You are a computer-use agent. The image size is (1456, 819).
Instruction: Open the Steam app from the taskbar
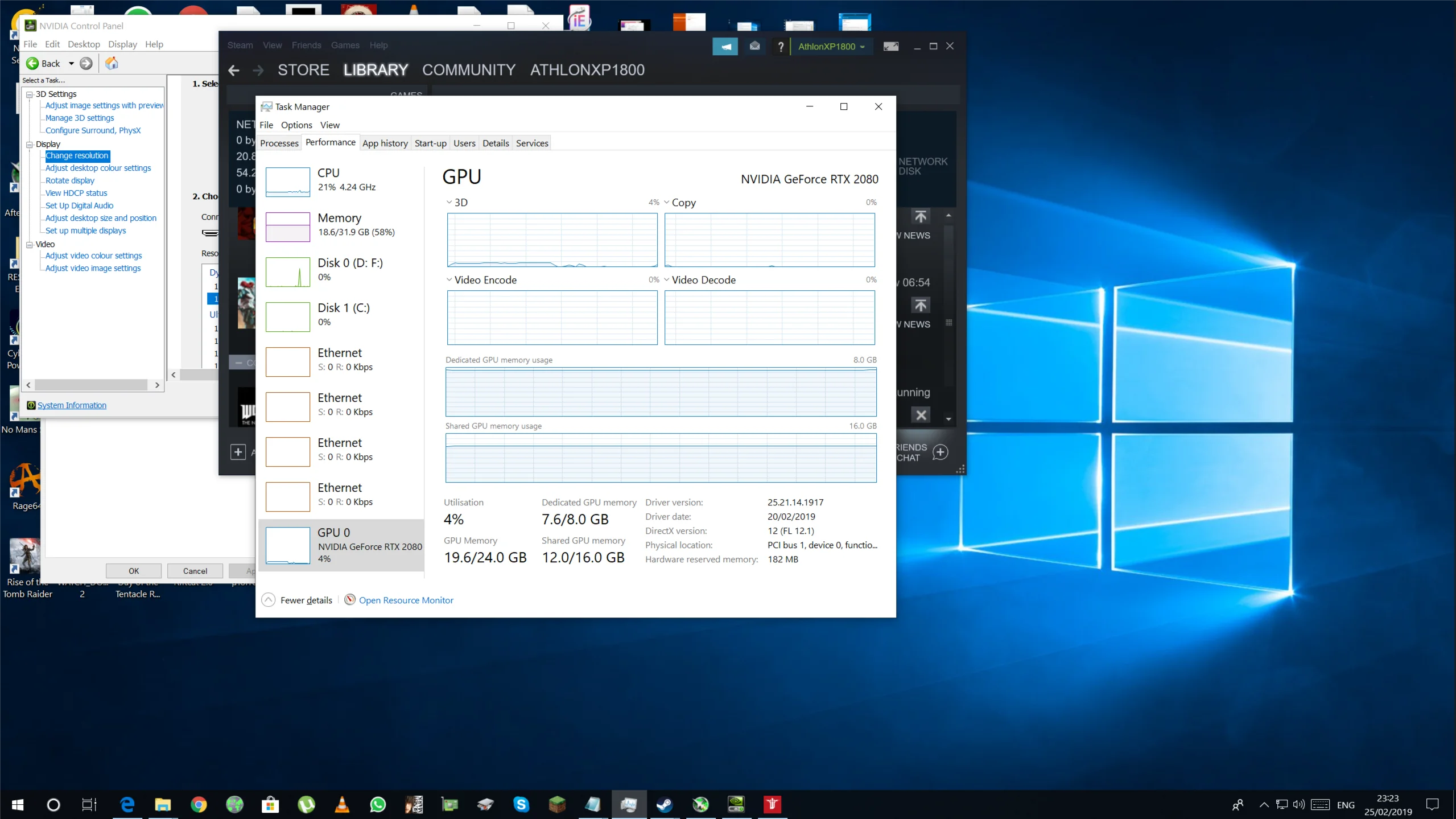point(664,804)
